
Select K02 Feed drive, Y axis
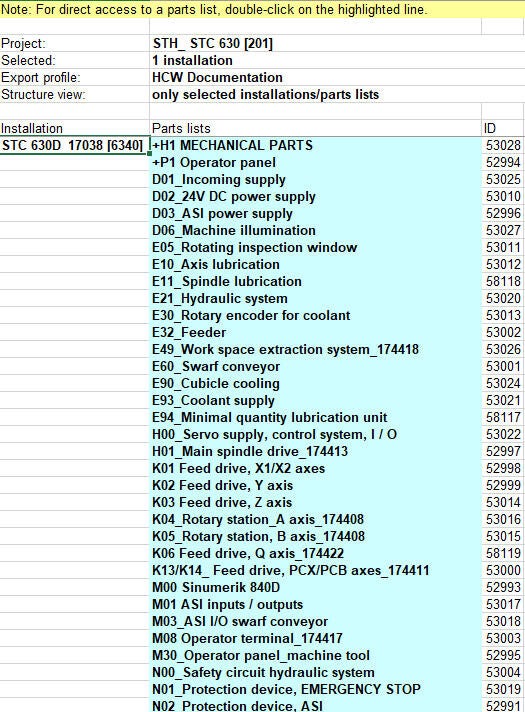pyautogui.click(x=315, y=485)
